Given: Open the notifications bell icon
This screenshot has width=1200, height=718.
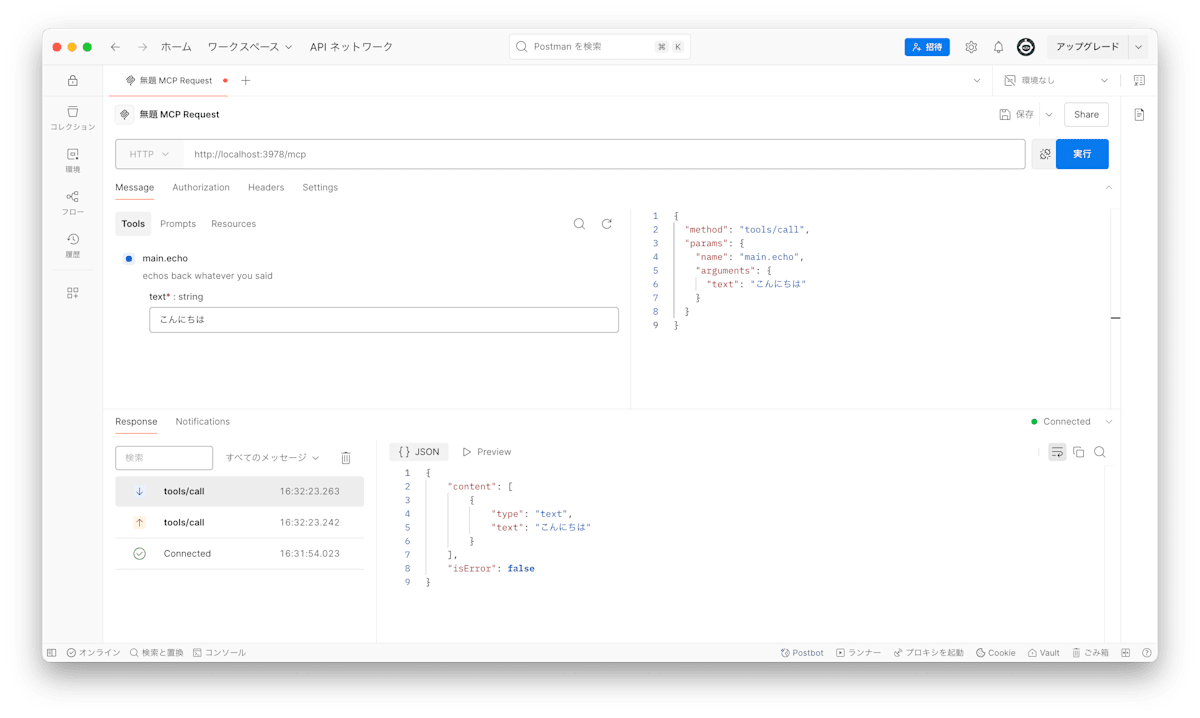Looking at the screenshot, I should tap(998, 47).
